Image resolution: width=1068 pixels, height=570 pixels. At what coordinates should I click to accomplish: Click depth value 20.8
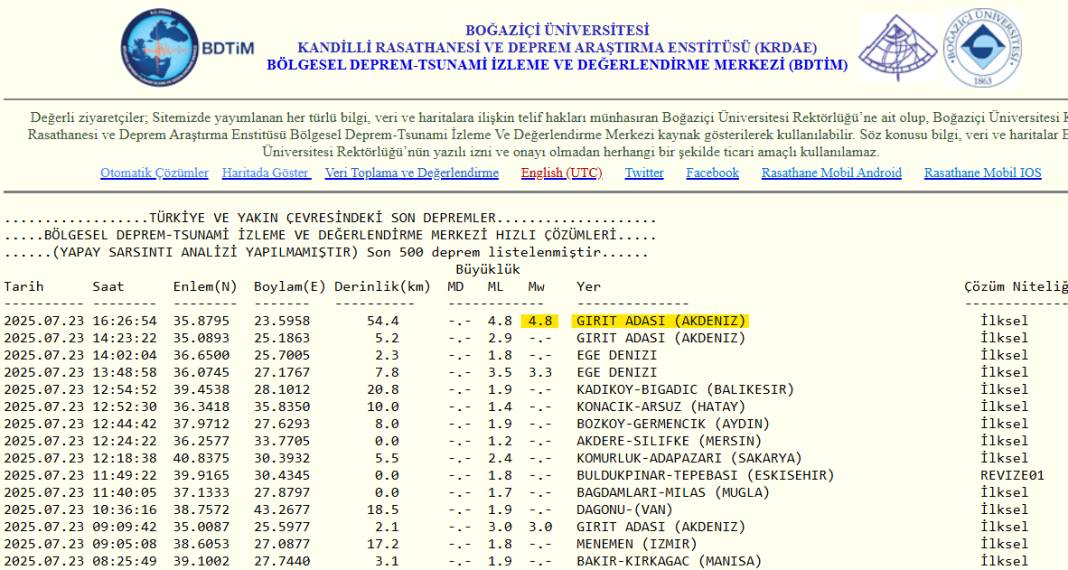click(x=382, y=390)
